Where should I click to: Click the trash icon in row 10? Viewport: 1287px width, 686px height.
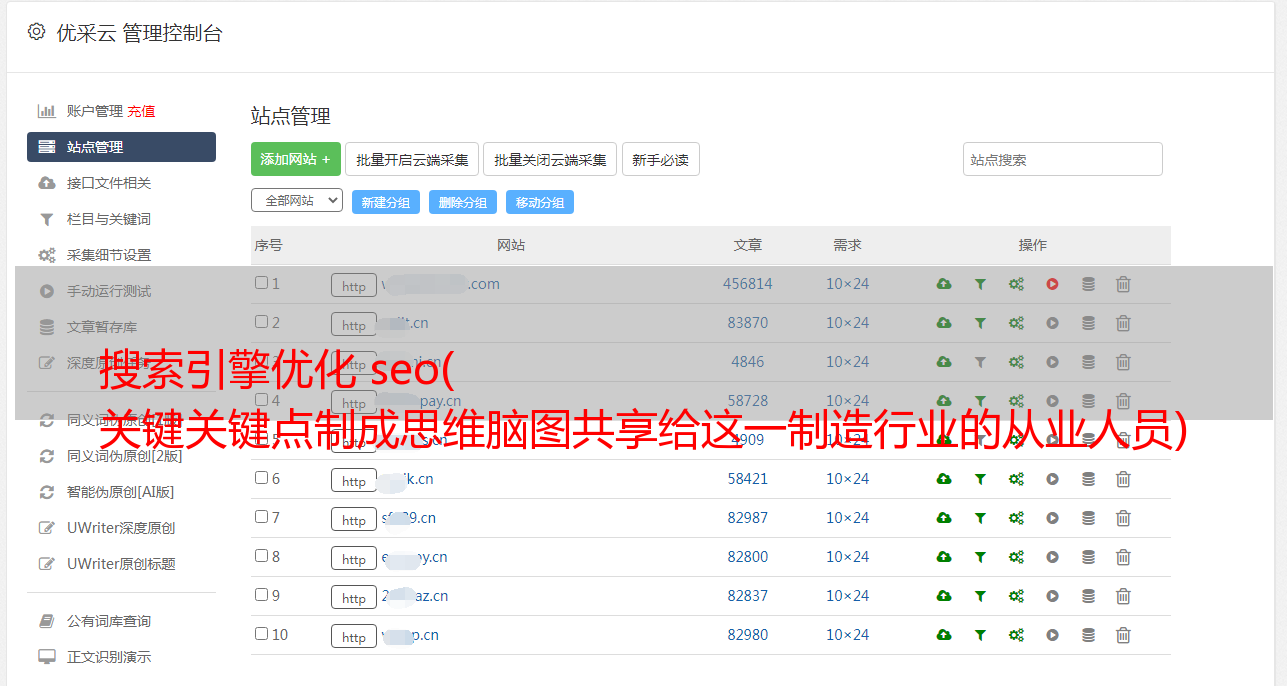(x=1123, y=635)
